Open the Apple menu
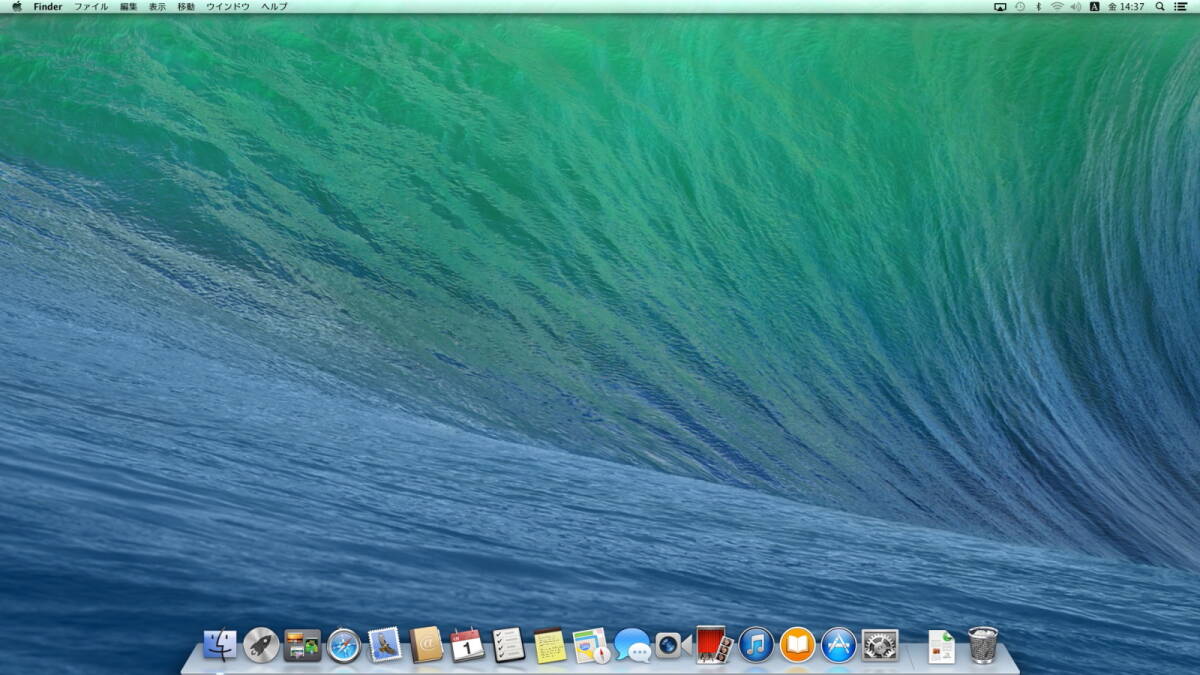 (17, 6)
